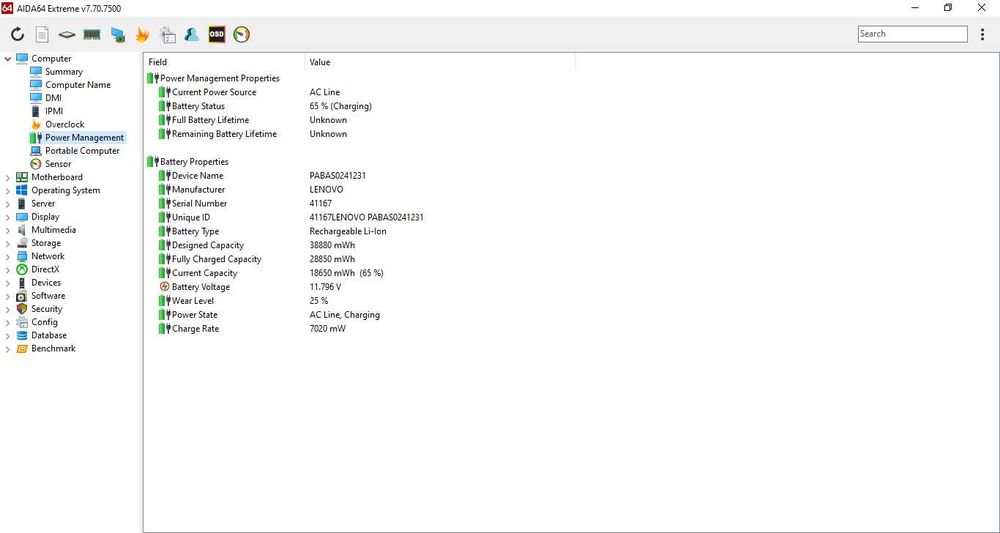Screen dimensions: 1000x533
Task: Click the flame icon beside Overclock
Action: [36, 124]
